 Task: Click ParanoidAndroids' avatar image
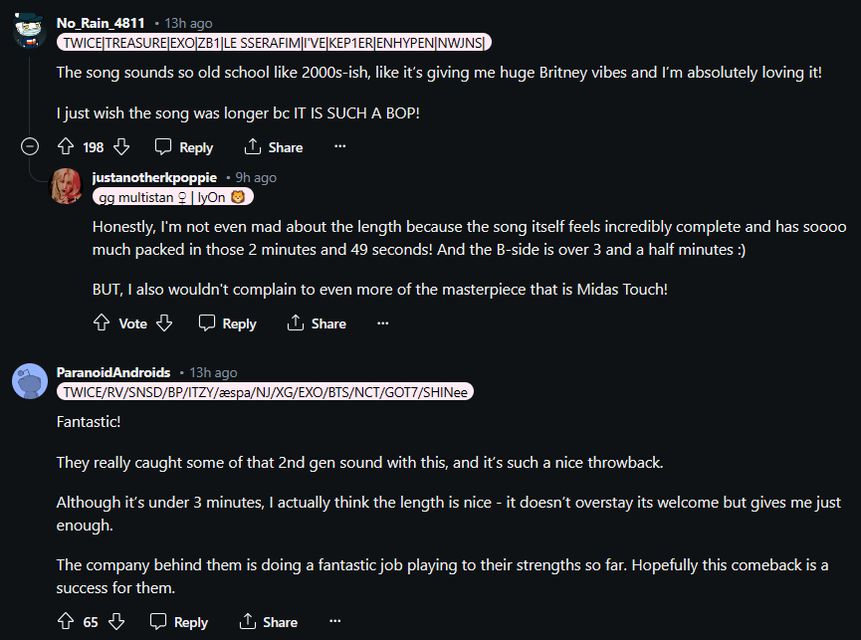pyautogui.click(x=30, y=381)
